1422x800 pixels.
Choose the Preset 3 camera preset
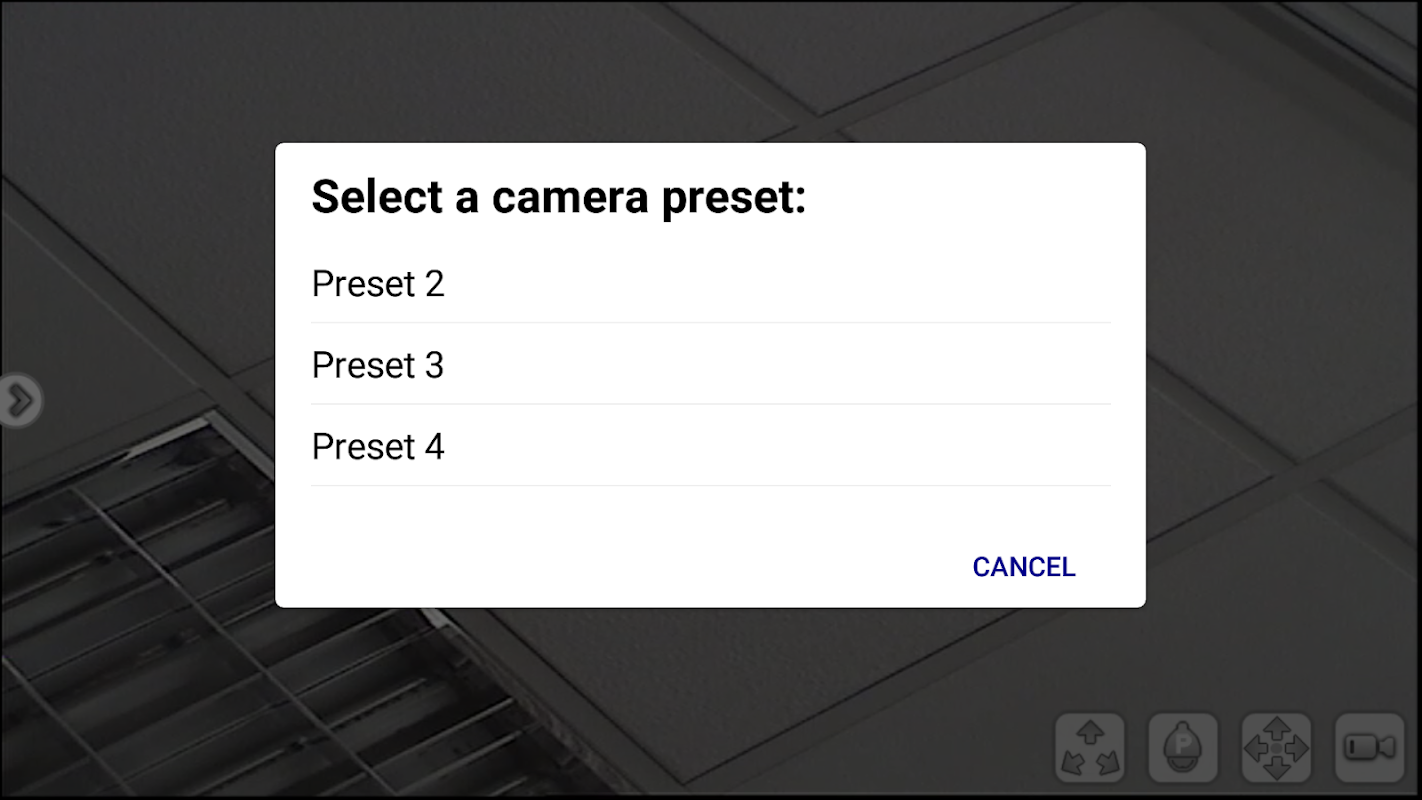point(378,365)
